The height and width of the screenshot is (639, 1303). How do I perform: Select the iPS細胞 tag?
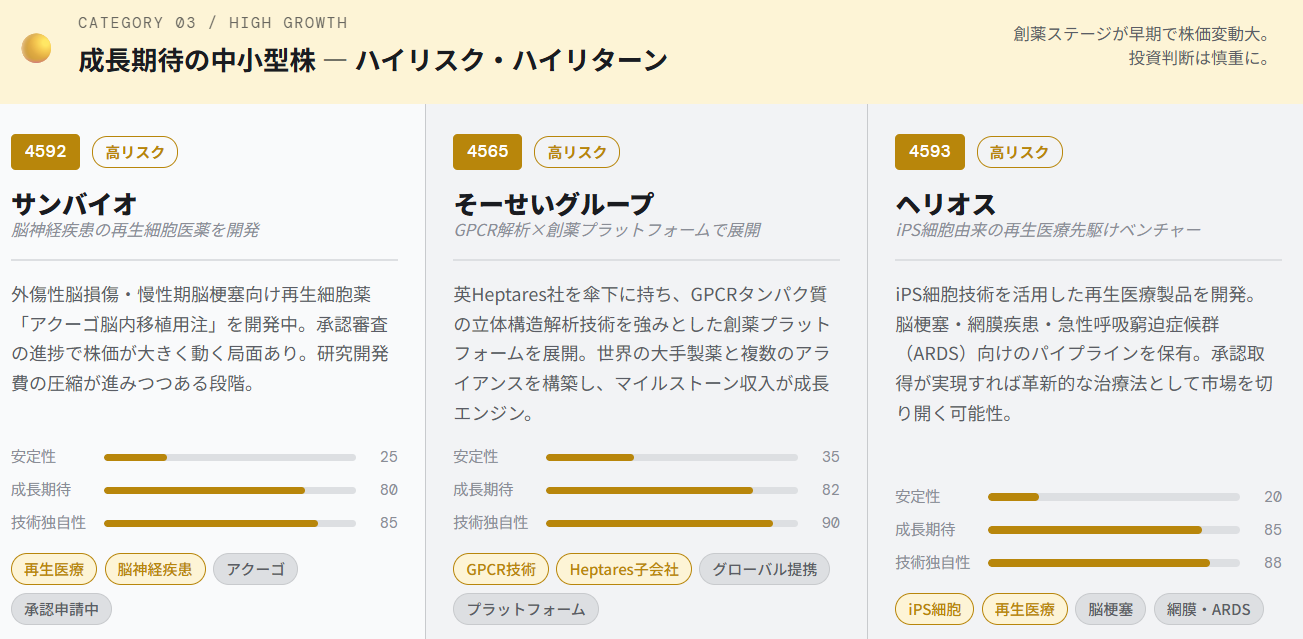[934, 609]
